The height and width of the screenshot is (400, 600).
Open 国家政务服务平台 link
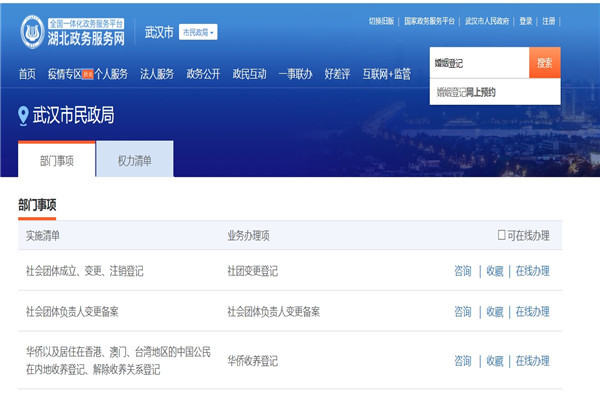[429, 21]
